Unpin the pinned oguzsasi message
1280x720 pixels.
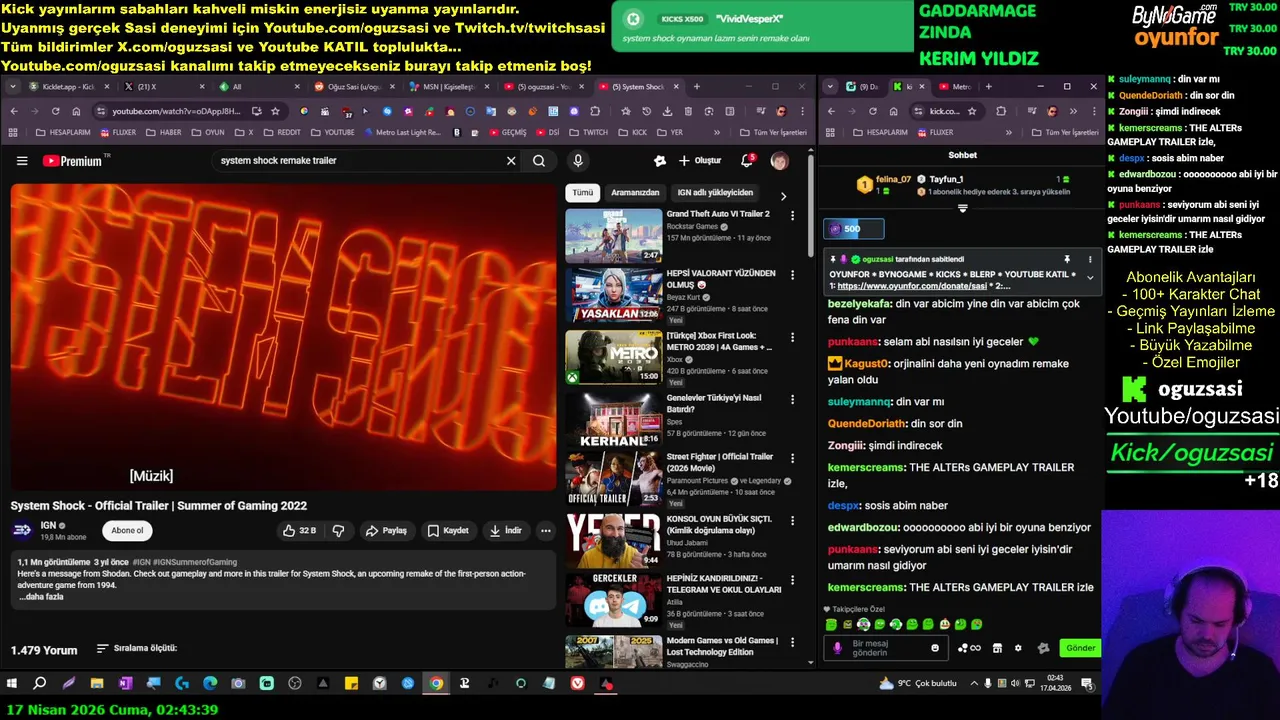[1067, 259]
